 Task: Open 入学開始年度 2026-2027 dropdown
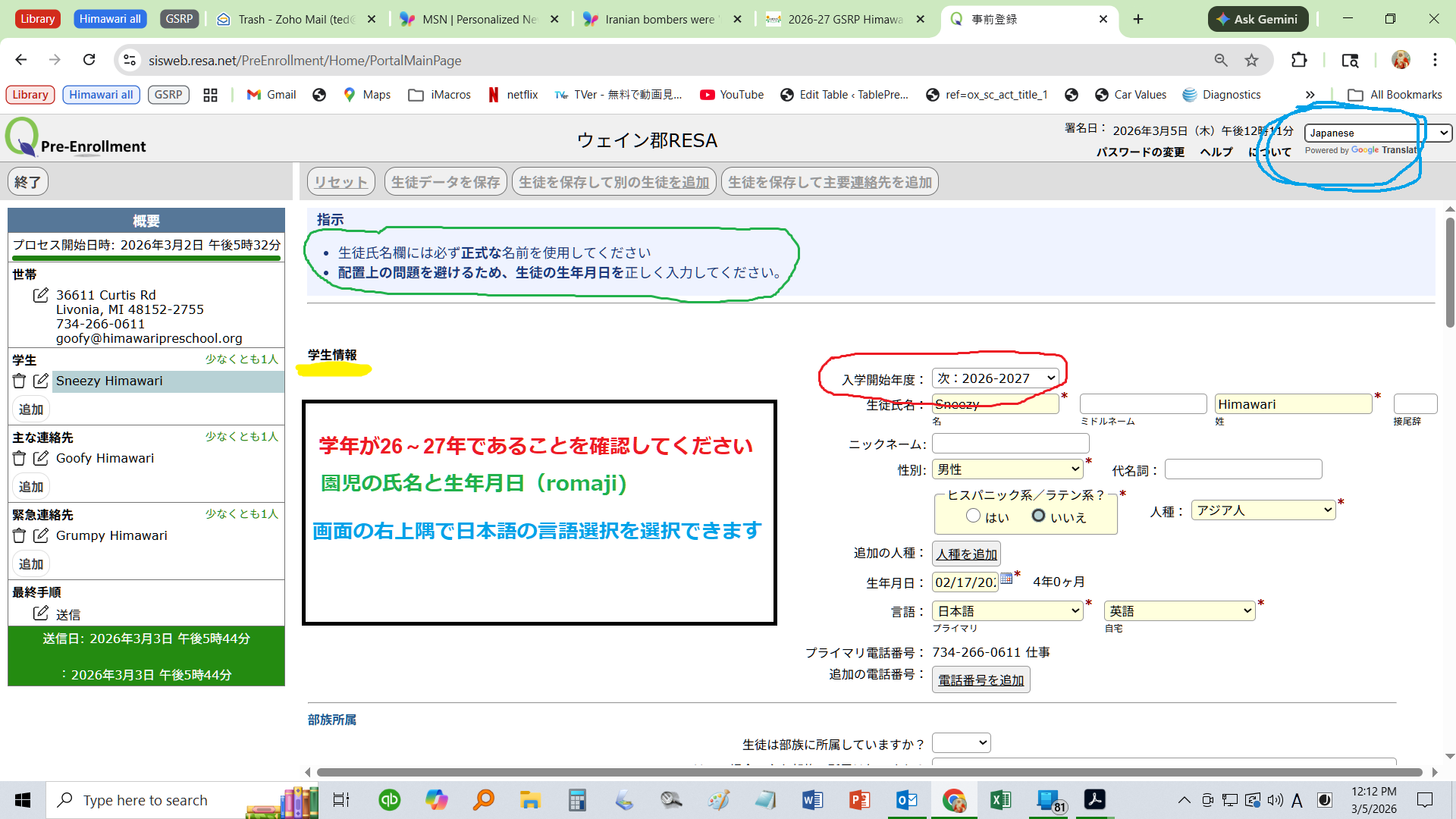(996, 378)
